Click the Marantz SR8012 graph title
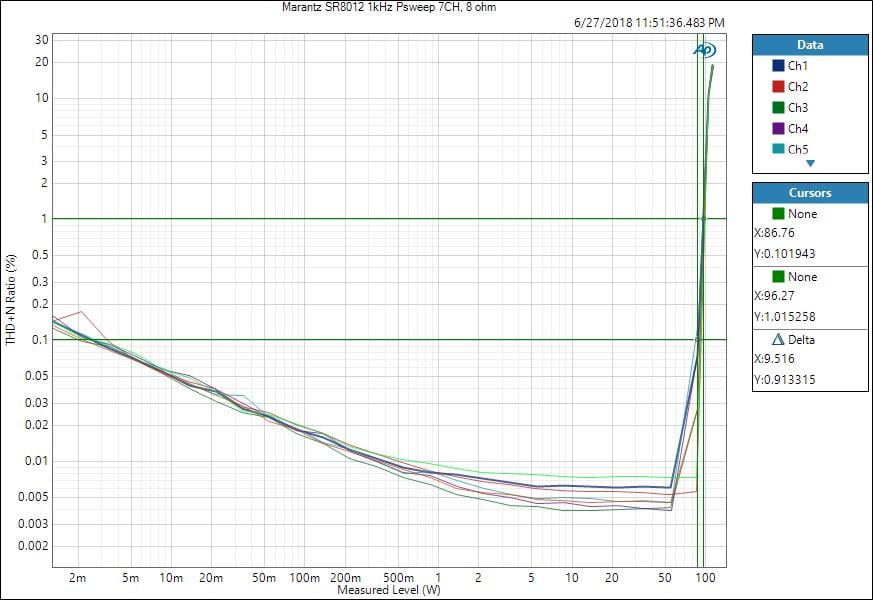Viewport: 873px width, 600px height. (x=382, y=7)
